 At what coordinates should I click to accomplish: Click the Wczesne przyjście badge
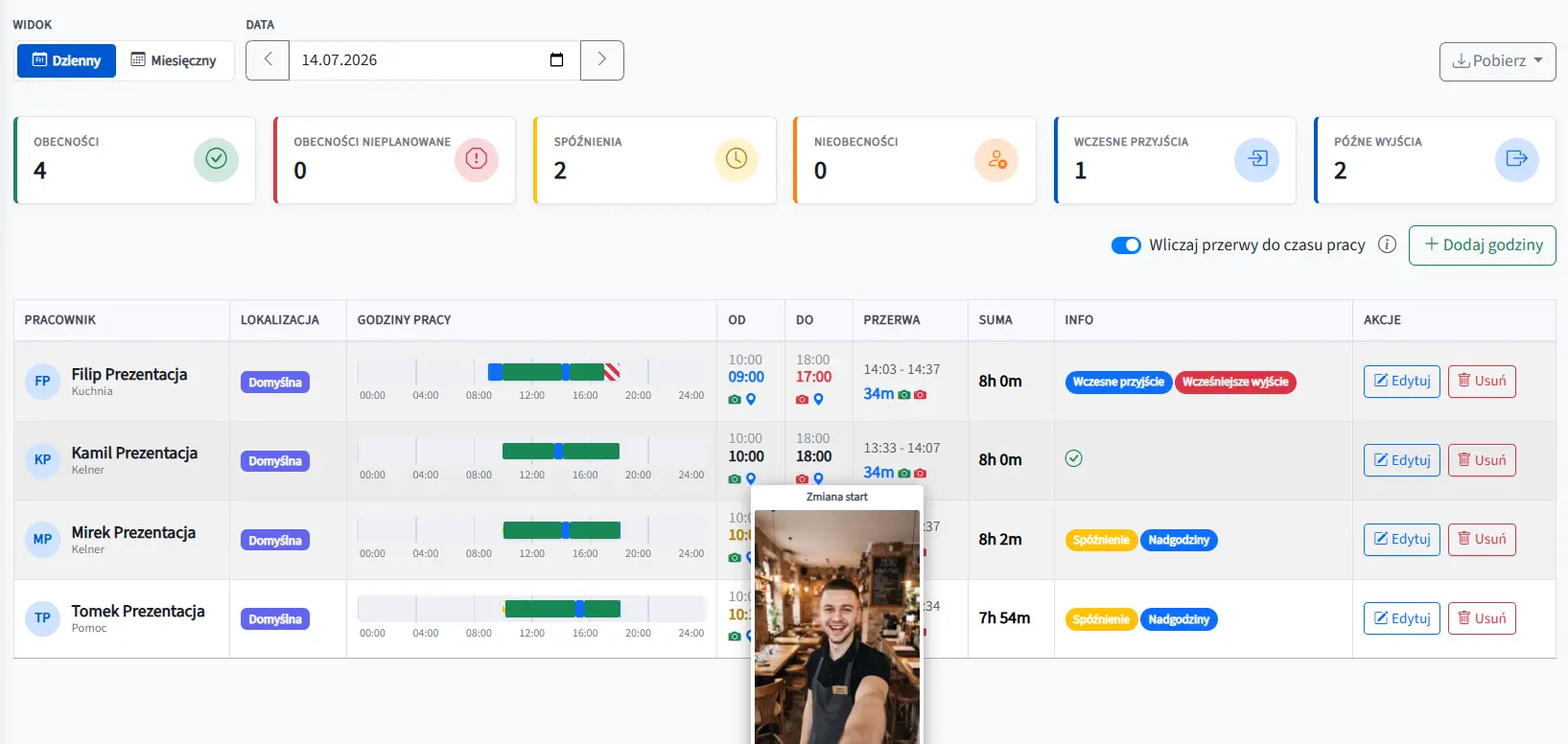pyautogui.click(x=1118, y=382)
